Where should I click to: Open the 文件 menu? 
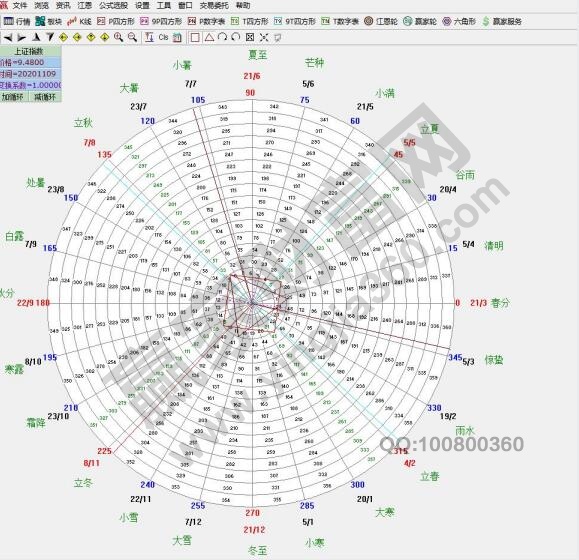click(20, 6)
